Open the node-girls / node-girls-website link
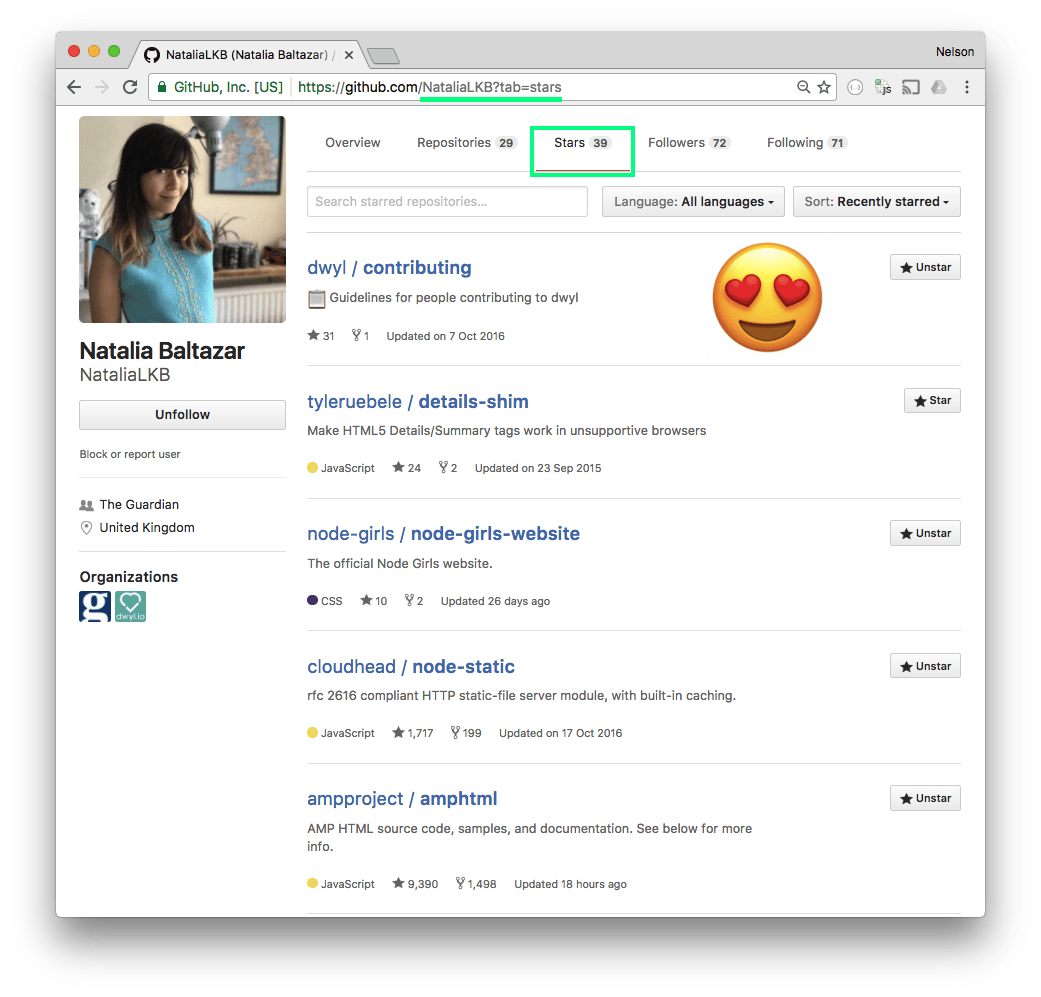This screenshot has width=1041, height=997. 443,534
